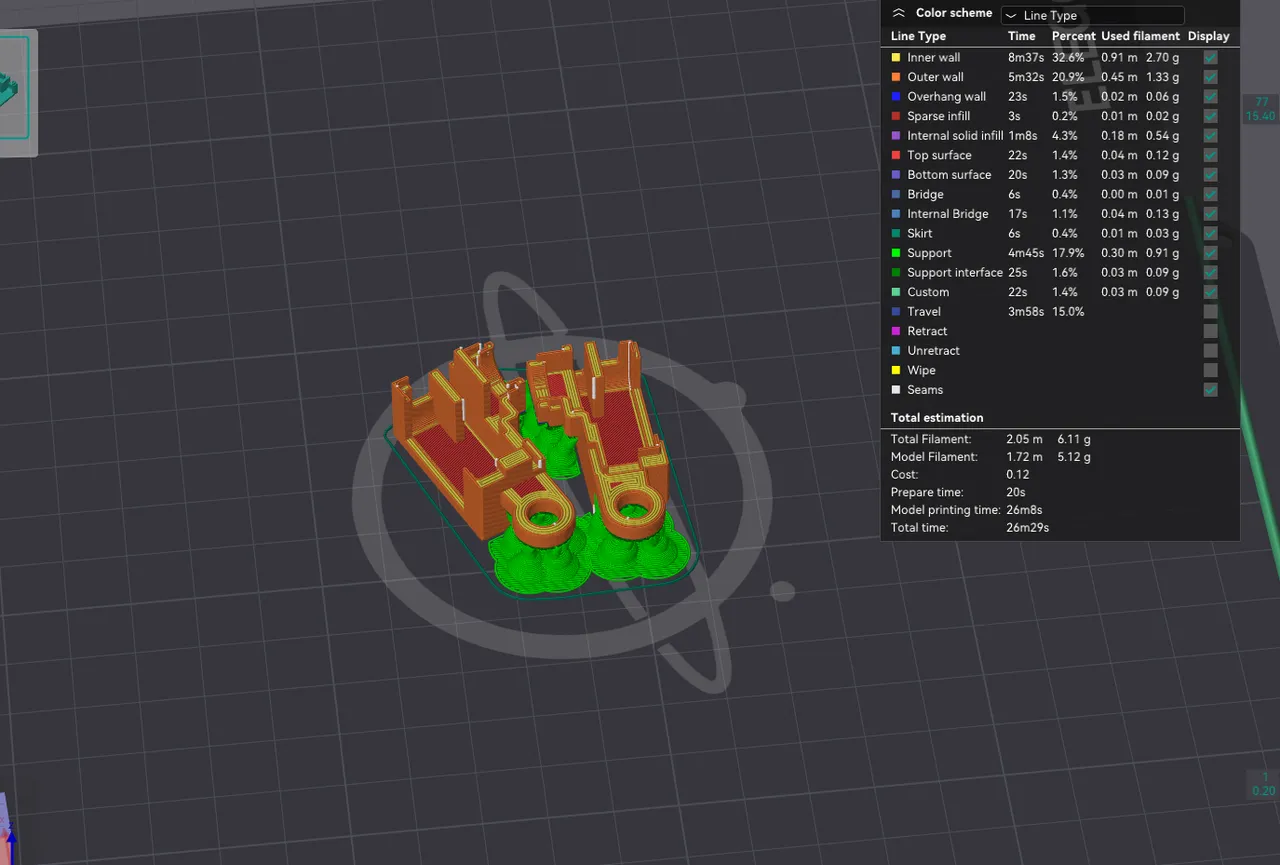Toggle Bottom surface display checkbox
Image resolution: width=1280 pixels, height=865 pixels.
(1211, 175)
